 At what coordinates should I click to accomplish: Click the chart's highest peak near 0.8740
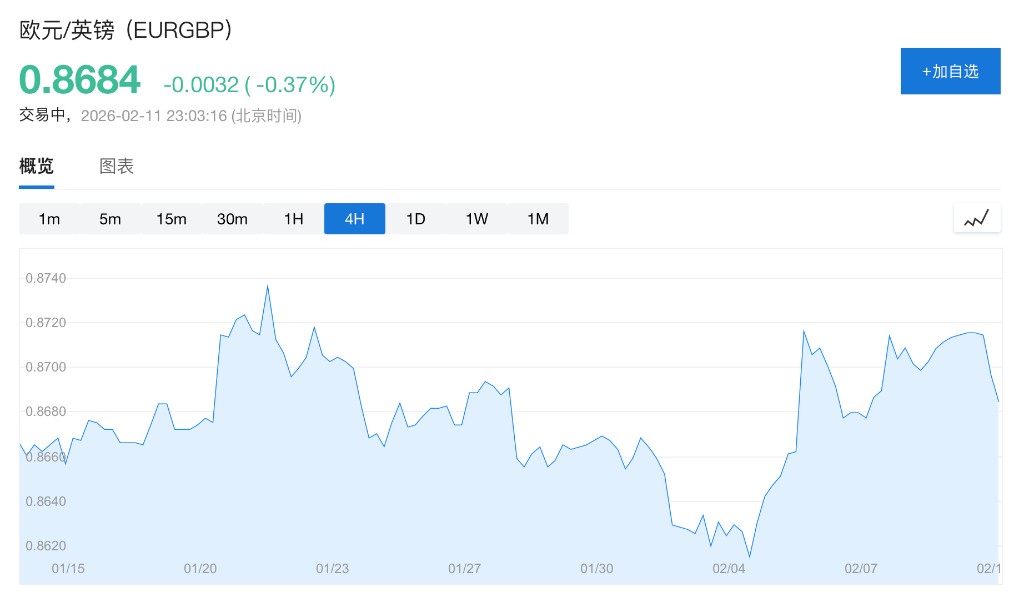point(267,287)
